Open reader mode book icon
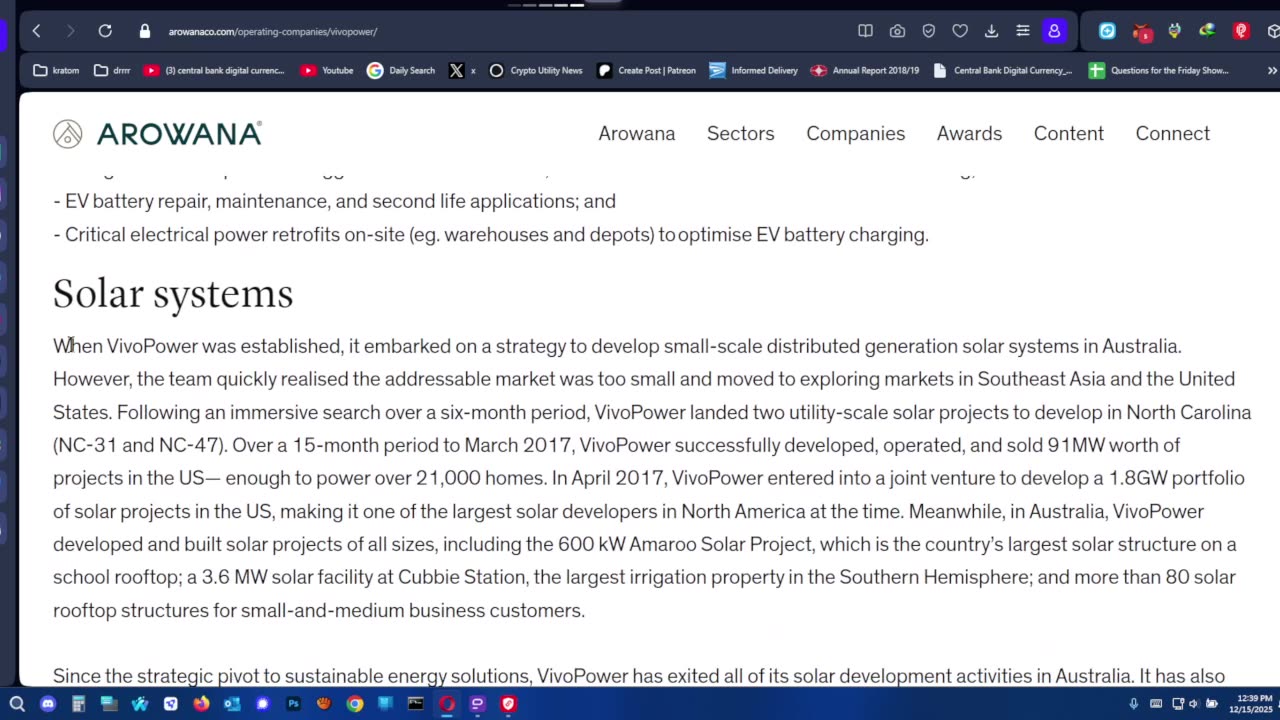 (x=866, y=31)
